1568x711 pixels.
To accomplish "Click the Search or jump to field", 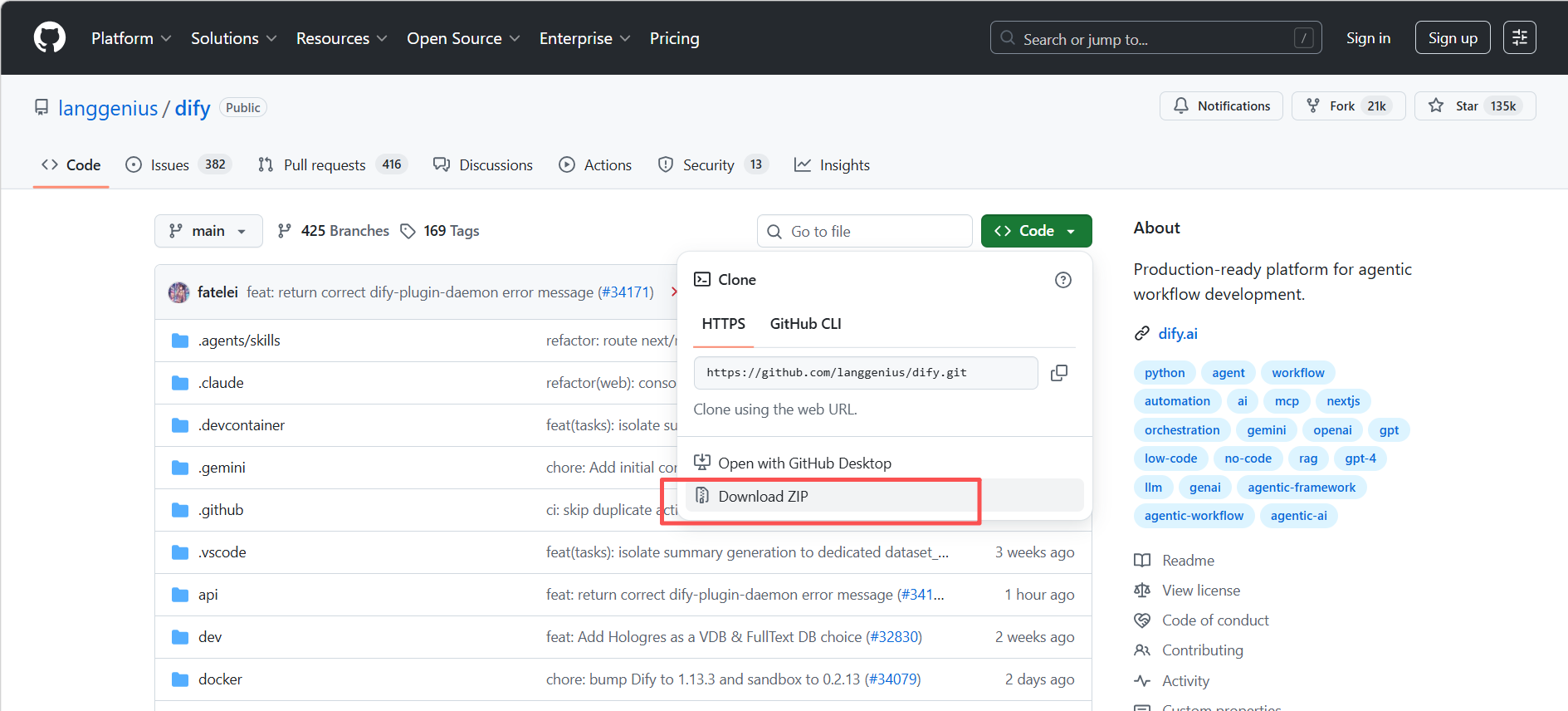I will [1155, 37].
